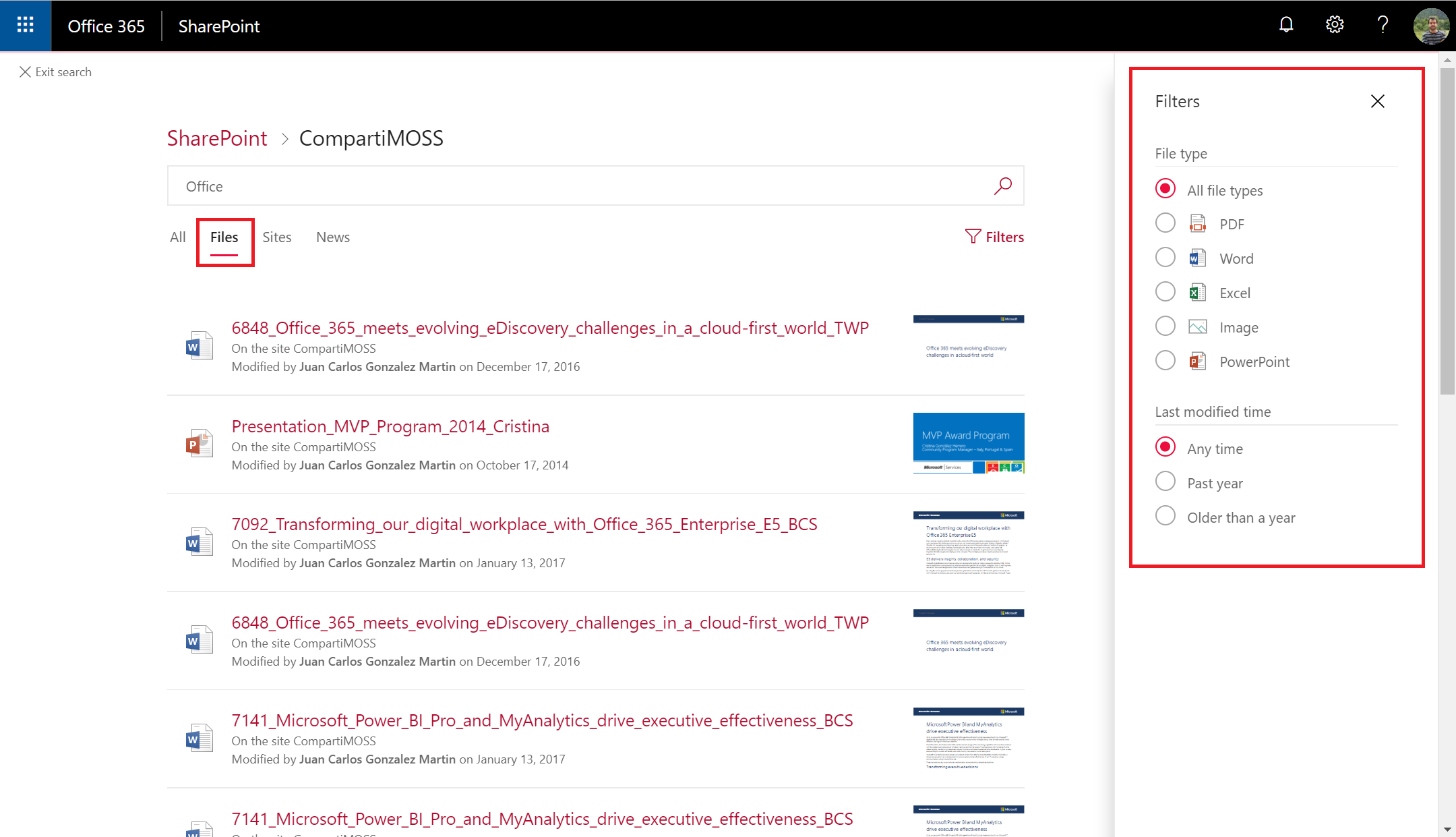Open first 6848_Office_365_meets_evolving result link
Viewport: 1456px width, 837px height.
pos(550,328)
